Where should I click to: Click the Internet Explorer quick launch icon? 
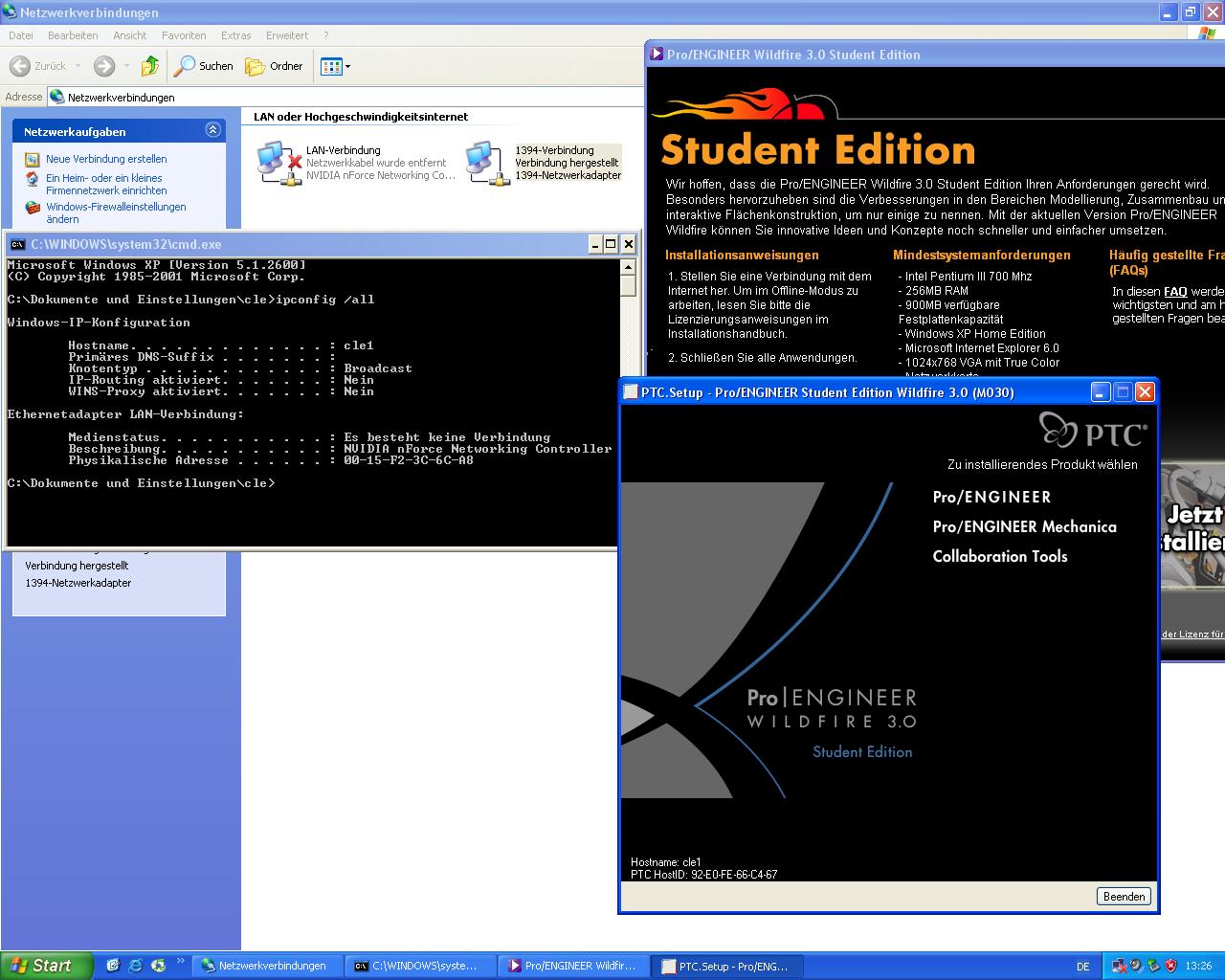[136, 966]
